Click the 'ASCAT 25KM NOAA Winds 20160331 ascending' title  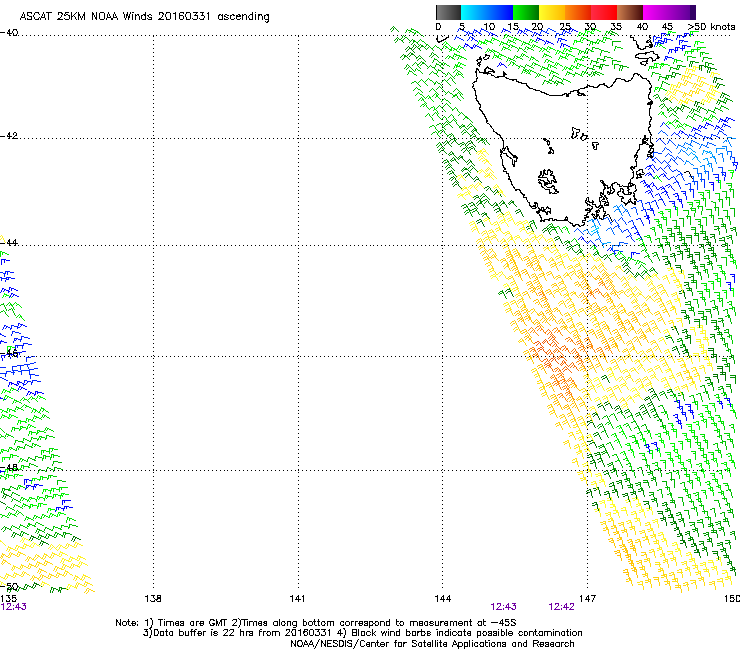[144, 17]
